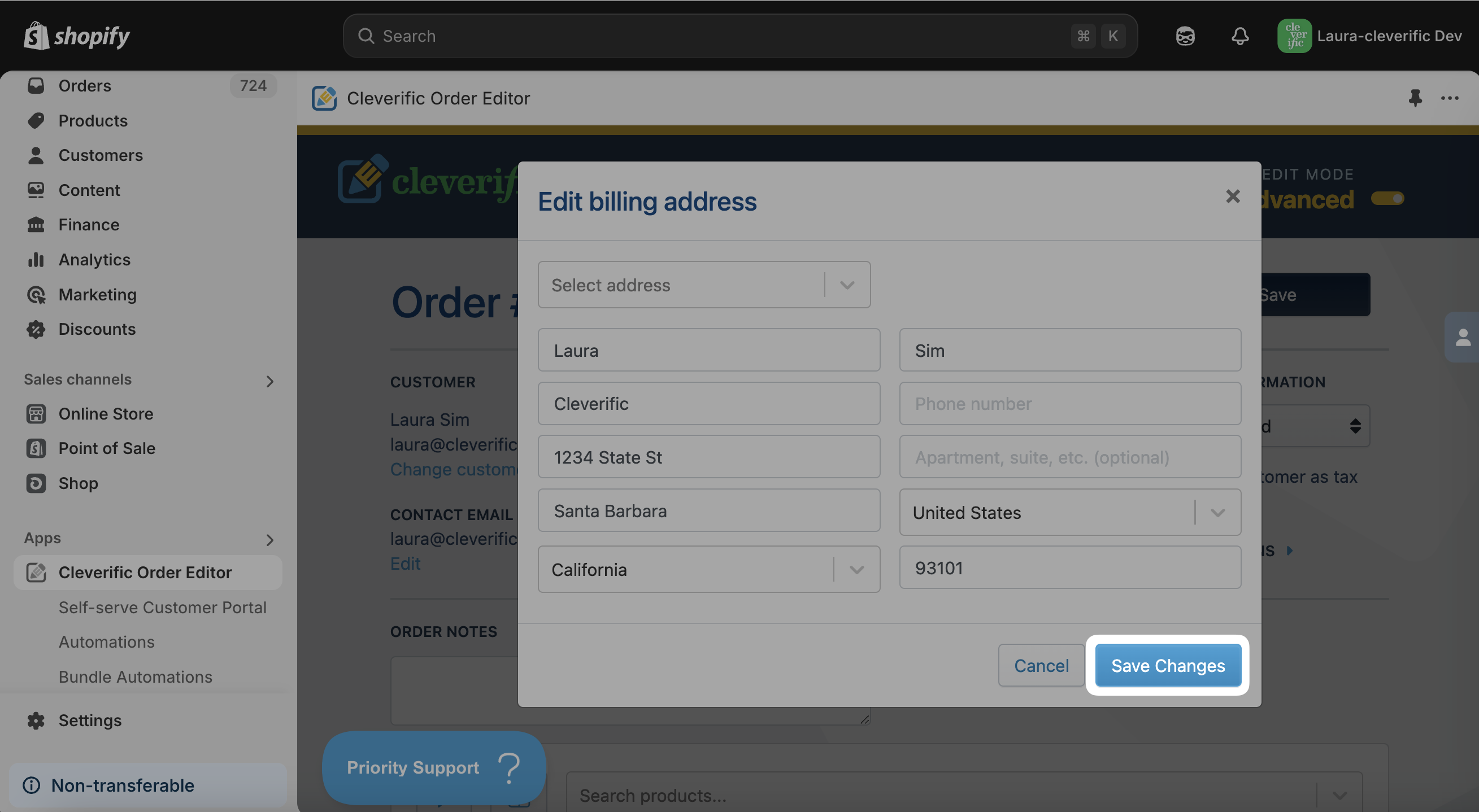
Task: Focus the Shopify search bar
Action: tap(740, 36)
